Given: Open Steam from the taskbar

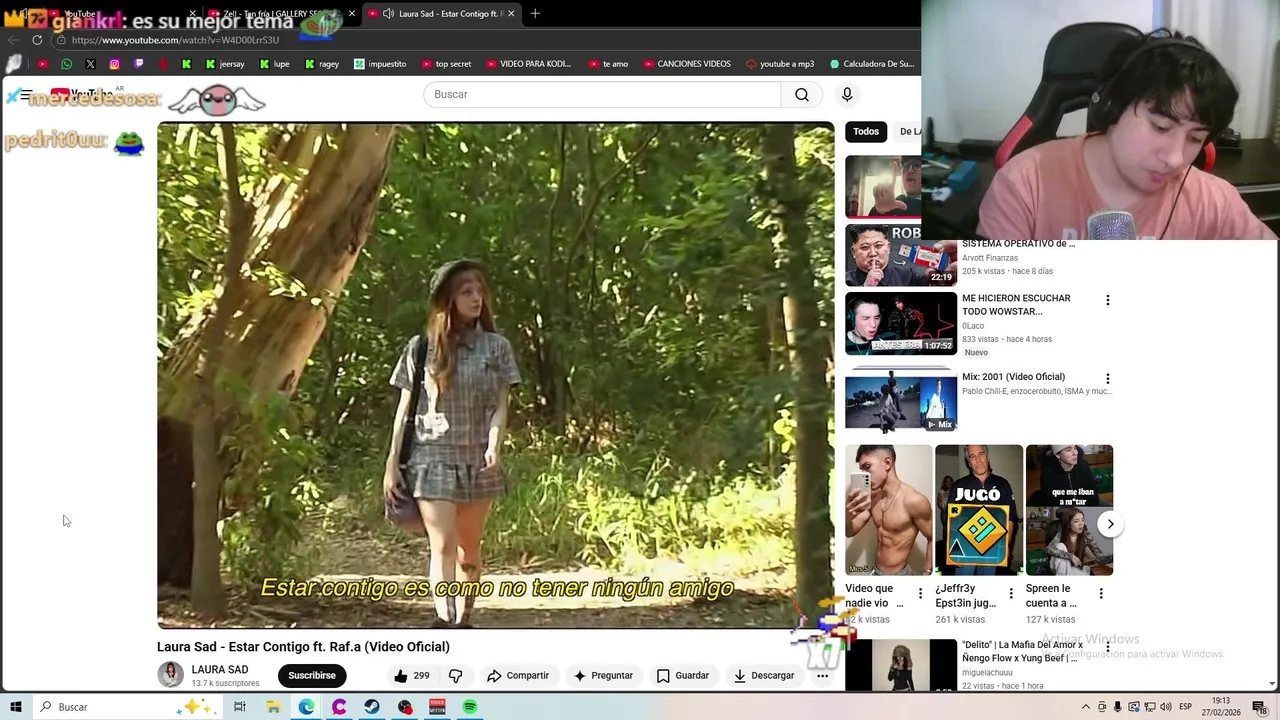Looking at the screenshot, I should click(372, 707).
